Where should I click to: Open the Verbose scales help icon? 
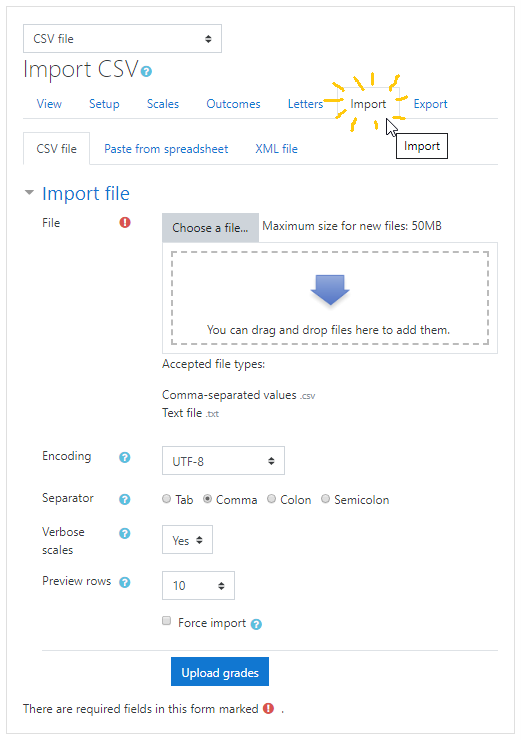pyautogui.click(x=125, y=533)
